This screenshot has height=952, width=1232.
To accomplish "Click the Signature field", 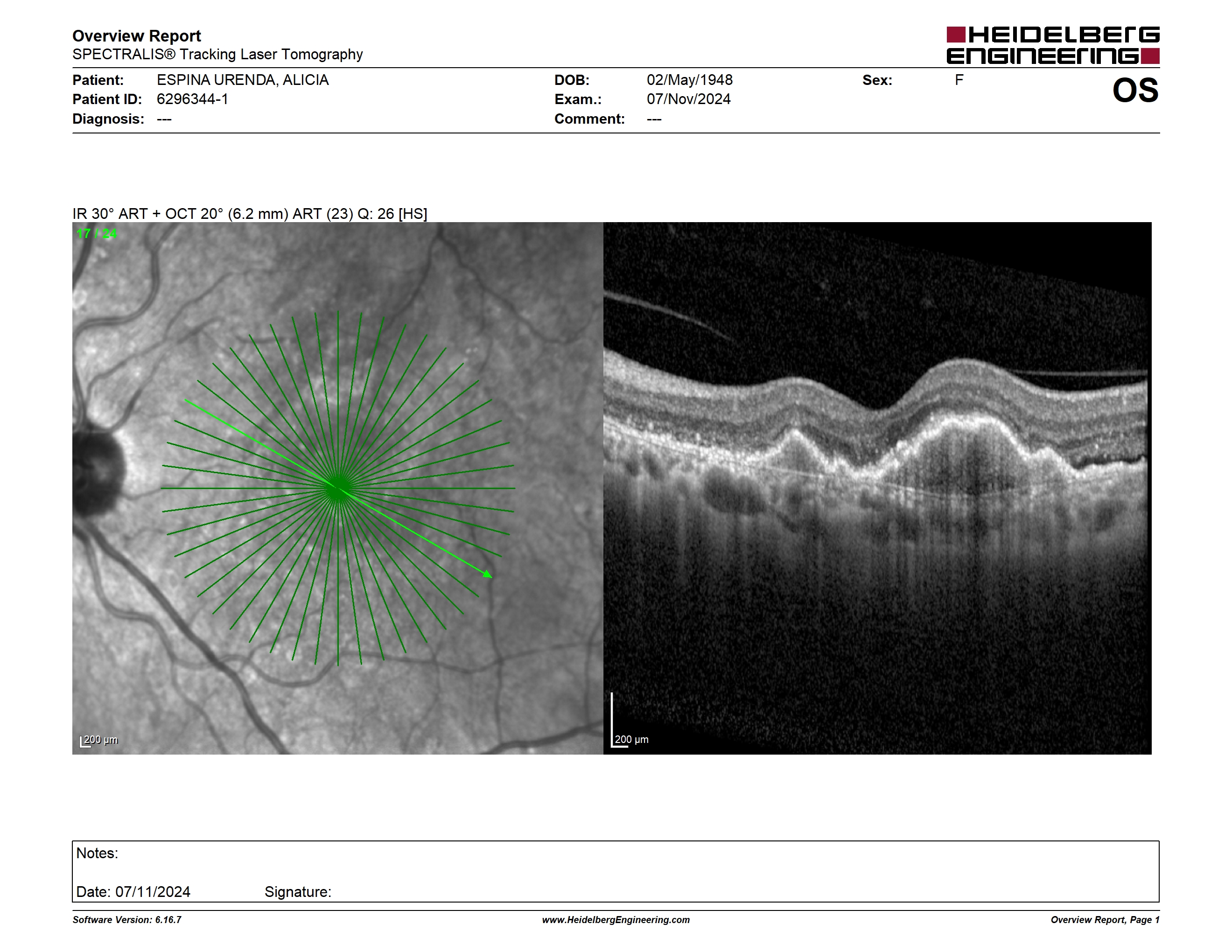I will pyautogui.click(x=298, y=892).
